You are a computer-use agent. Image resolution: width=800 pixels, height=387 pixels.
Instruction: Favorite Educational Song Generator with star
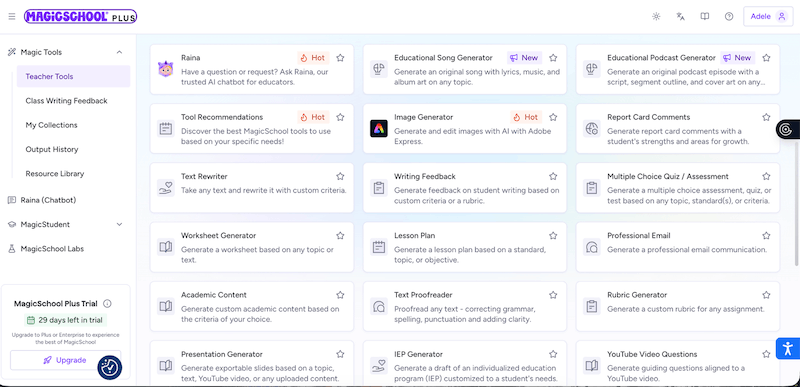(x=553, y=58)
